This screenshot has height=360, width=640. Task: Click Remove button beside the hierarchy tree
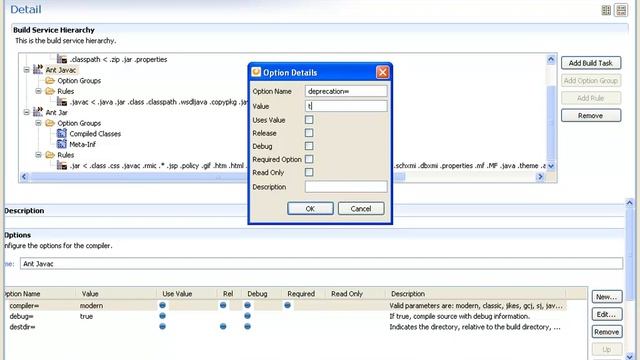[591, 116]
